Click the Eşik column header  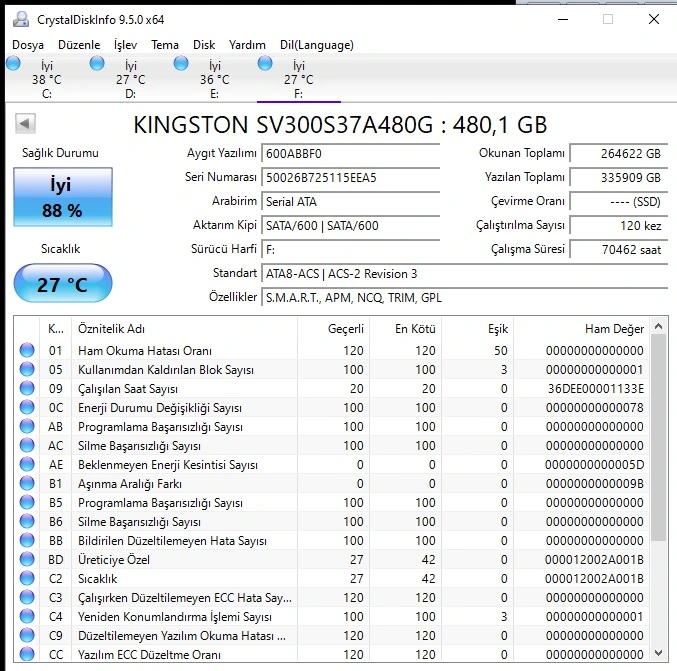478,329
